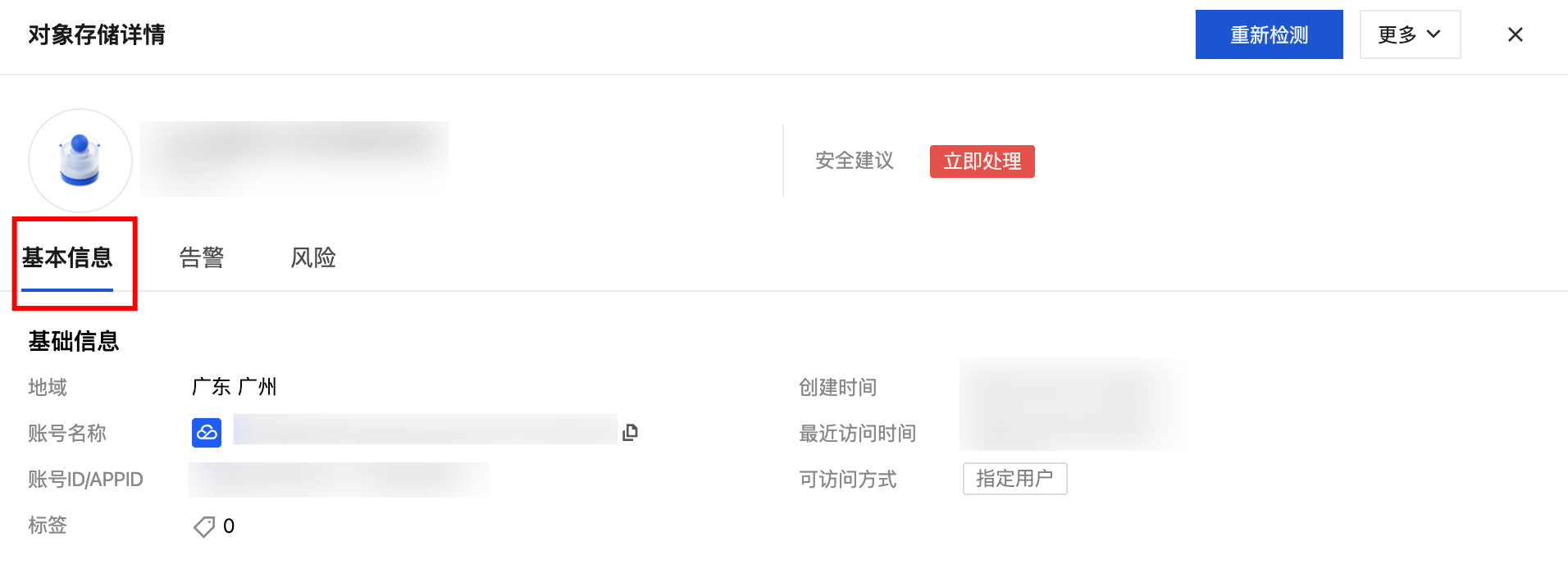Click the red 立即处理 button
This screenshot has height=564, width=1568.
pyautogui.click(x=982, y=161)
